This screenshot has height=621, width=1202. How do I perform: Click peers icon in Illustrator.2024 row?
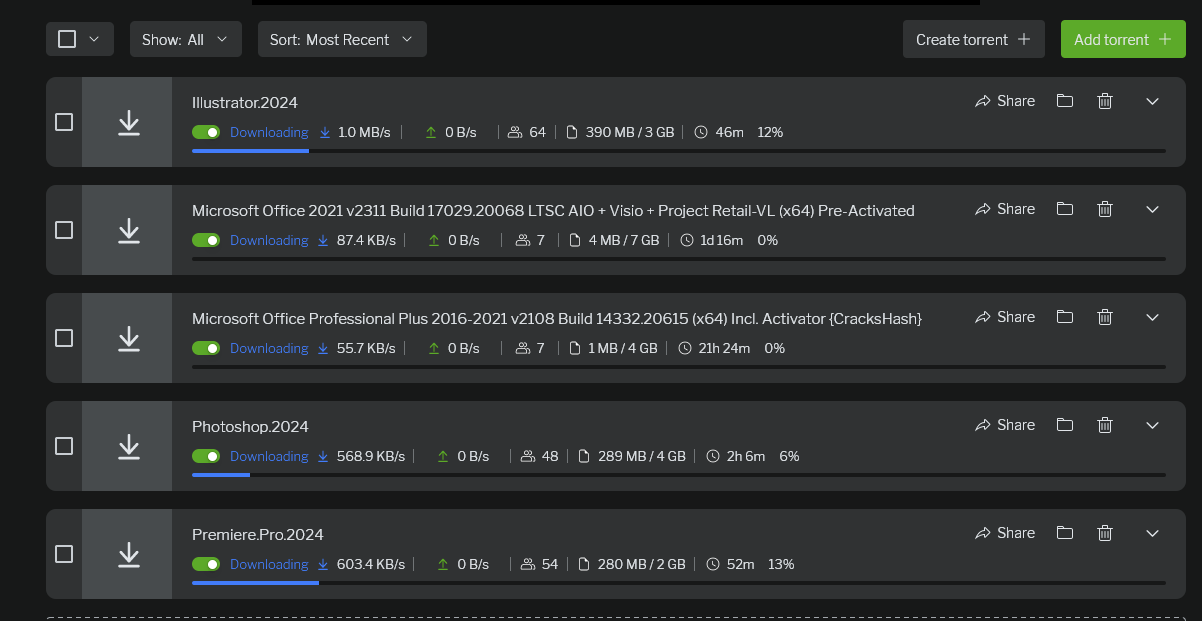[515, 132]
